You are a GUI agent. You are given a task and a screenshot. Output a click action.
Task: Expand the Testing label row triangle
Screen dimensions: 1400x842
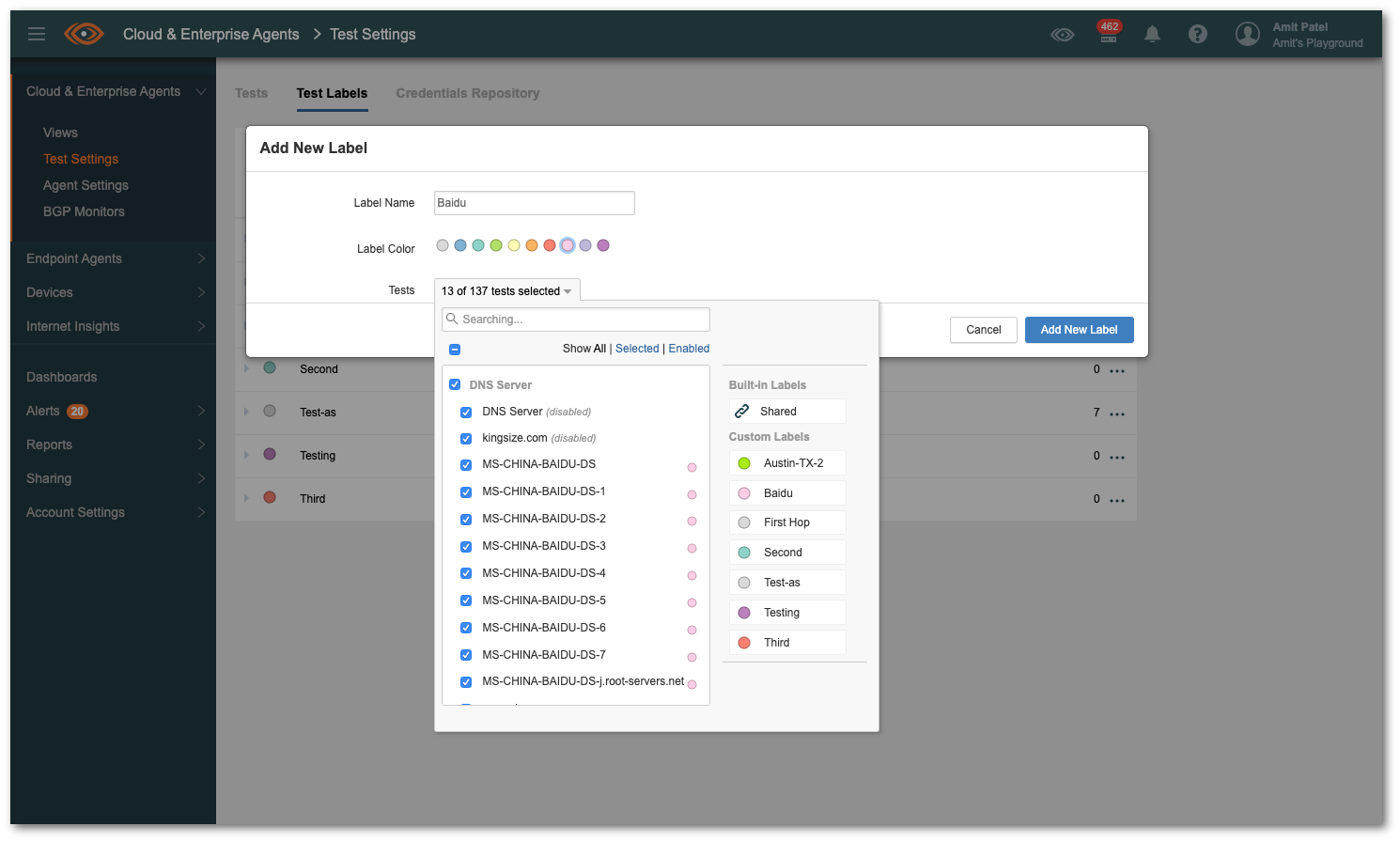[246, 455]
